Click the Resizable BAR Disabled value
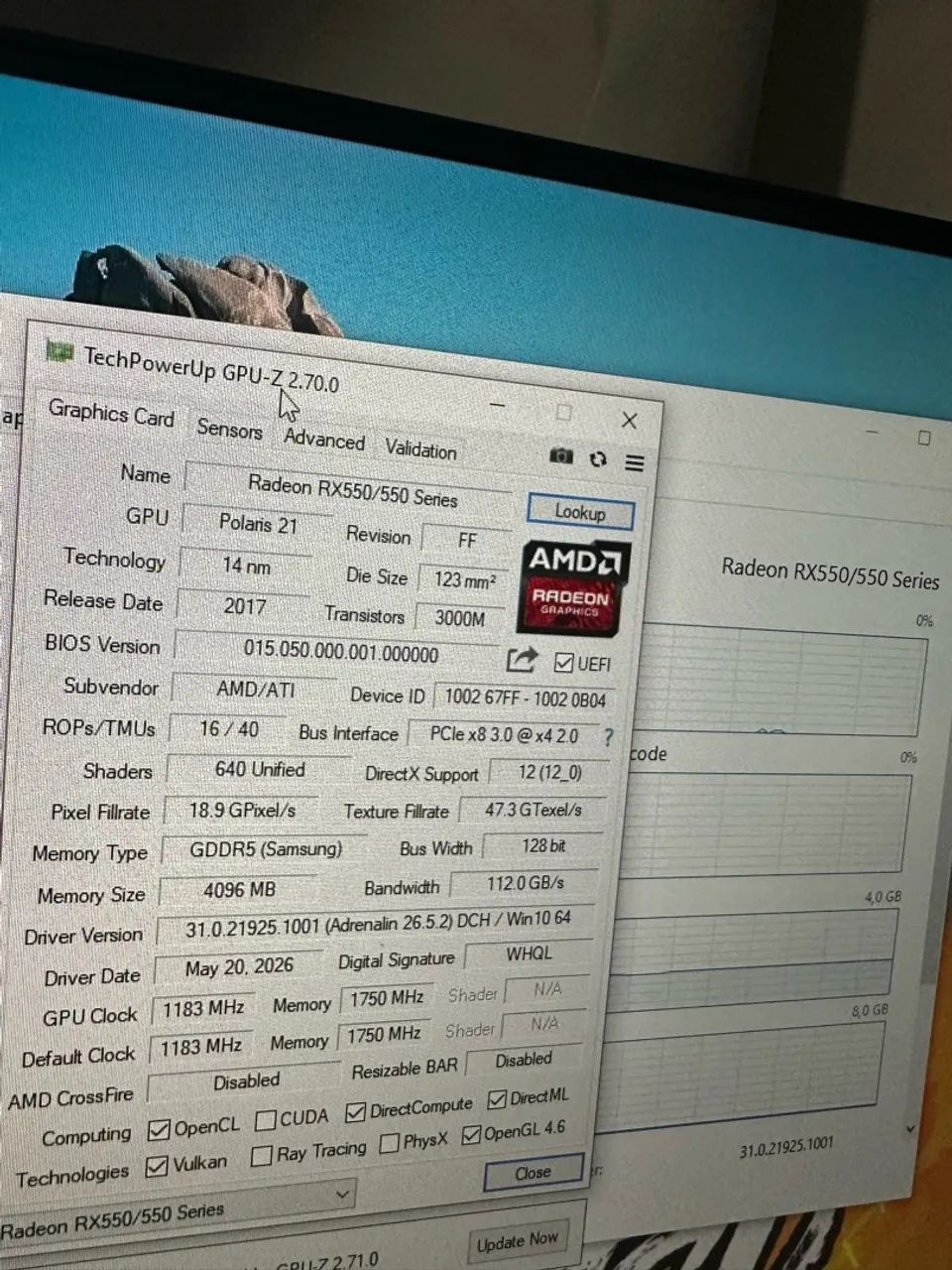The width and height of the screenshot is (952, 1270). click(524, 1060)
